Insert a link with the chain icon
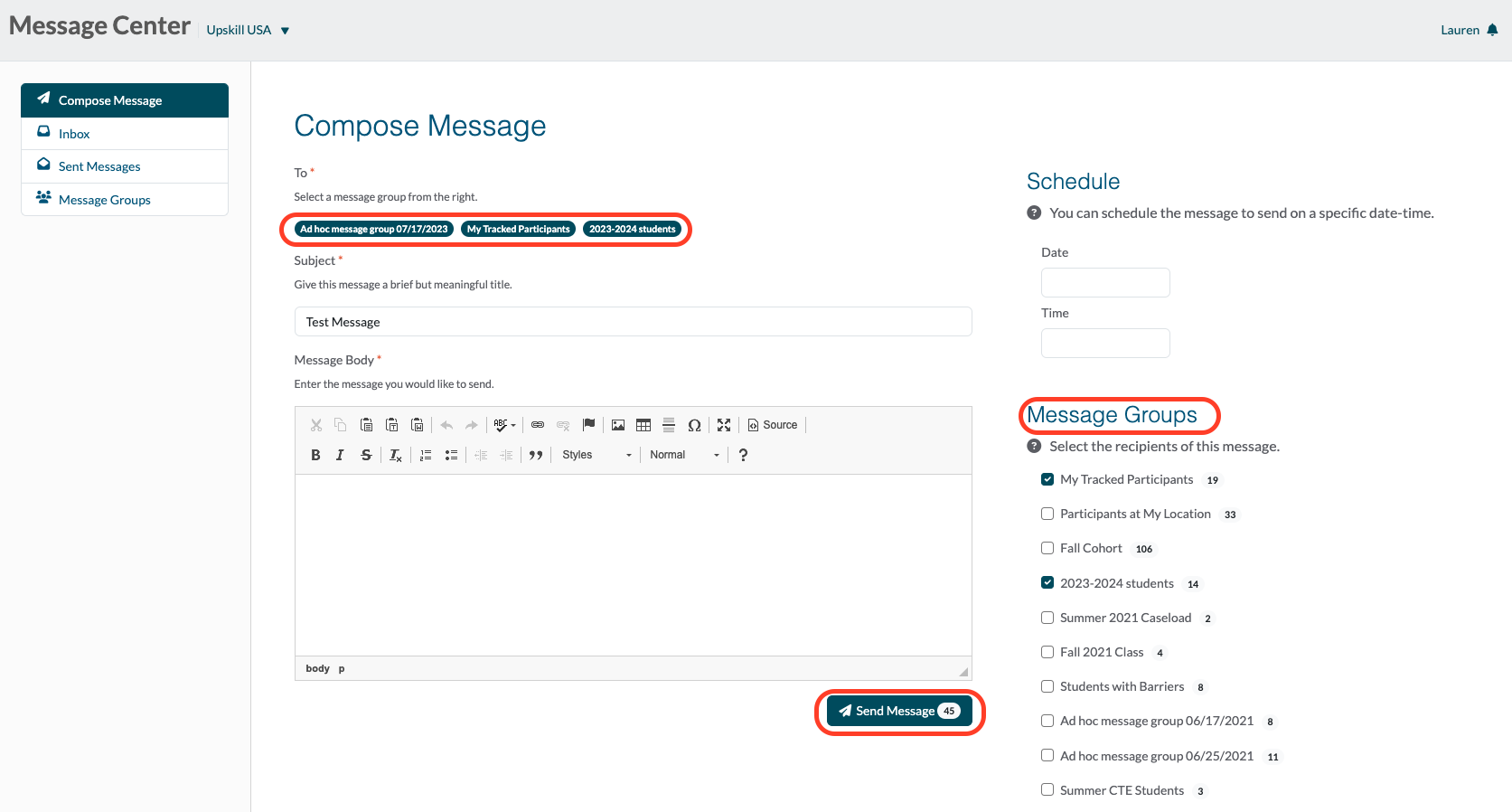This screenshot has height=812, width=1512. coord(538,425)
